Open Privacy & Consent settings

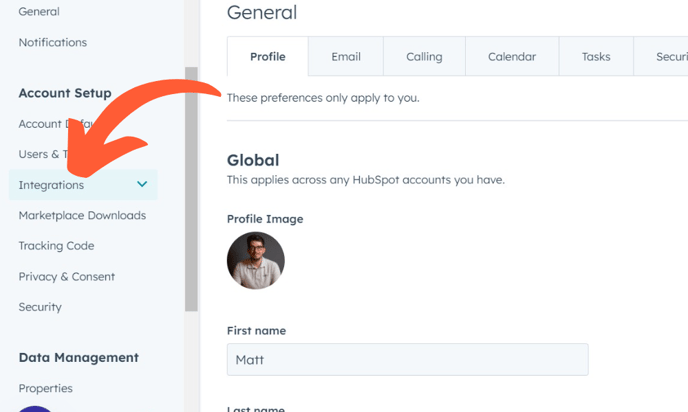[66, 276]
